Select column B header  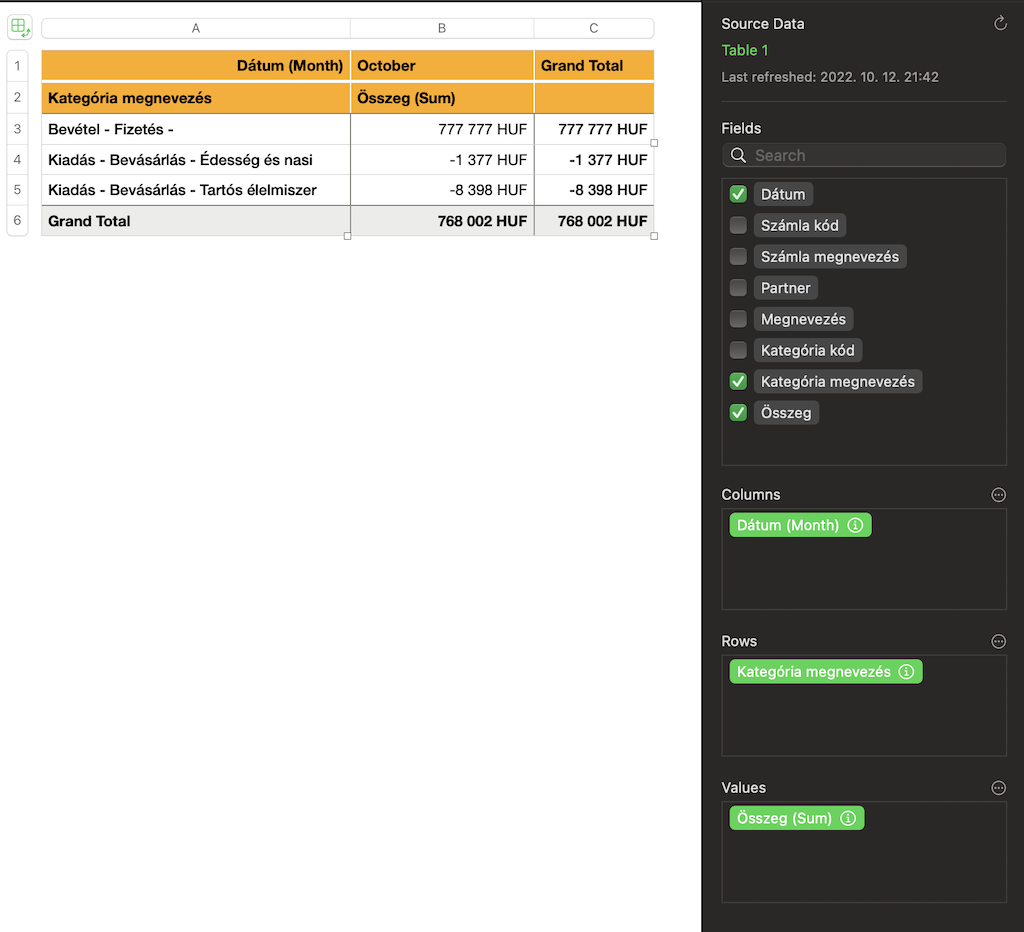(442, 28)
